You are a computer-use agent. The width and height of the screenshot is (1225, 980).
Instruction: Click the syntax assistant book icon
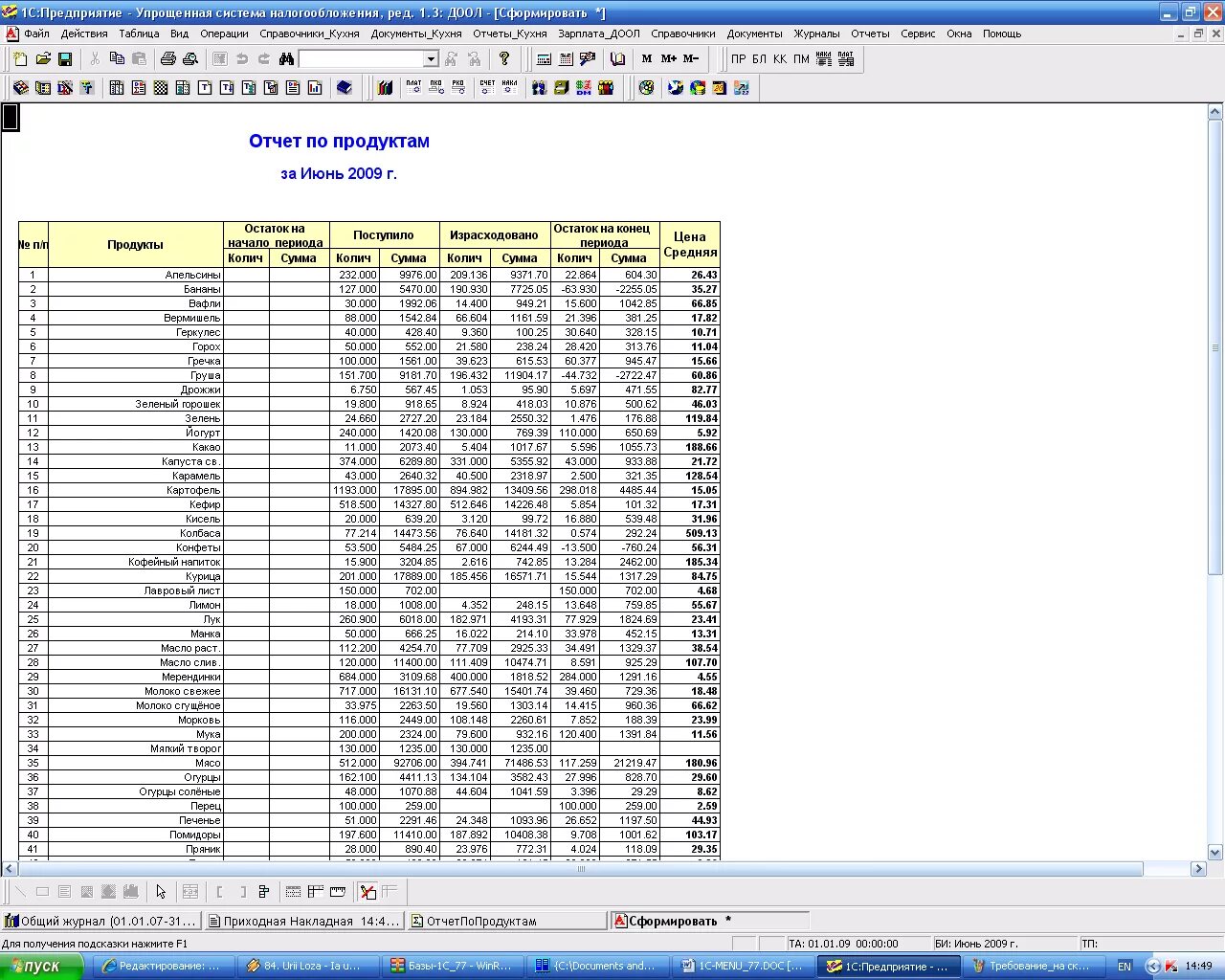[617, 59]
